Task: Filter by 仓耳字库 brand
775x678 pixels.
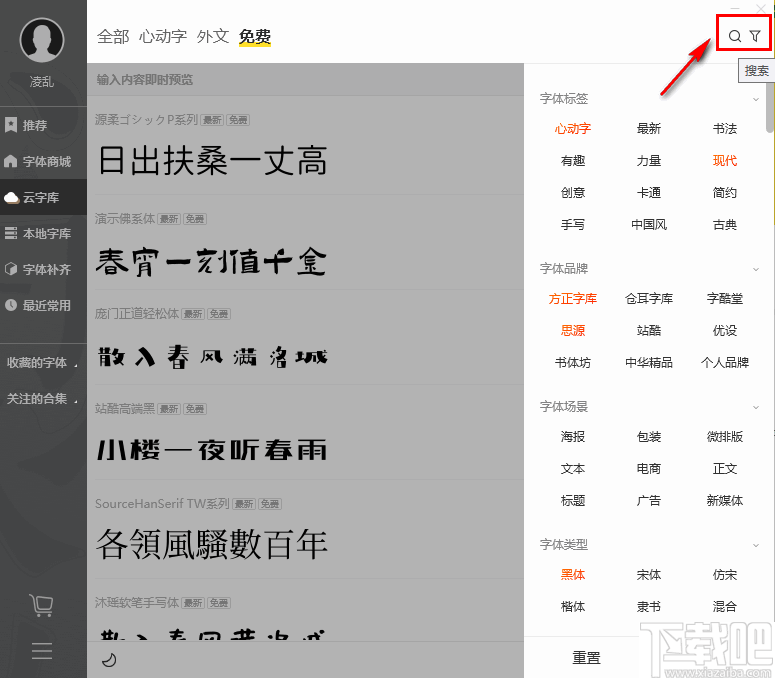Action: [649, 298]
